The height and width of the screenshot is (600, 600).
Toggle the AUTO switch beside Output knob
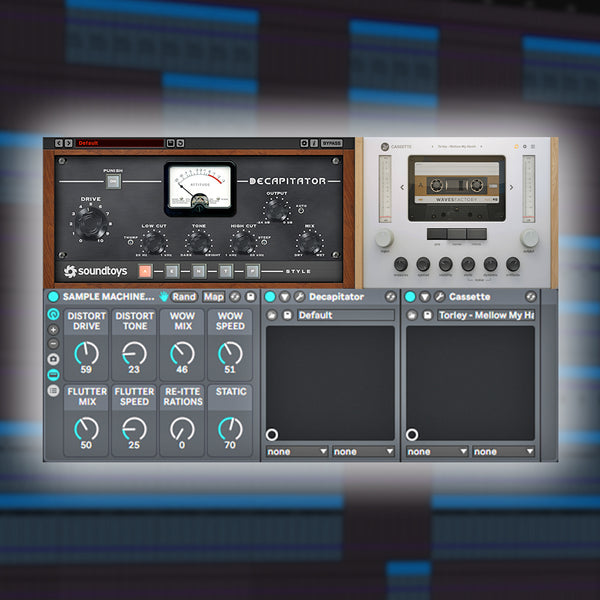click(x=301, y=211)
